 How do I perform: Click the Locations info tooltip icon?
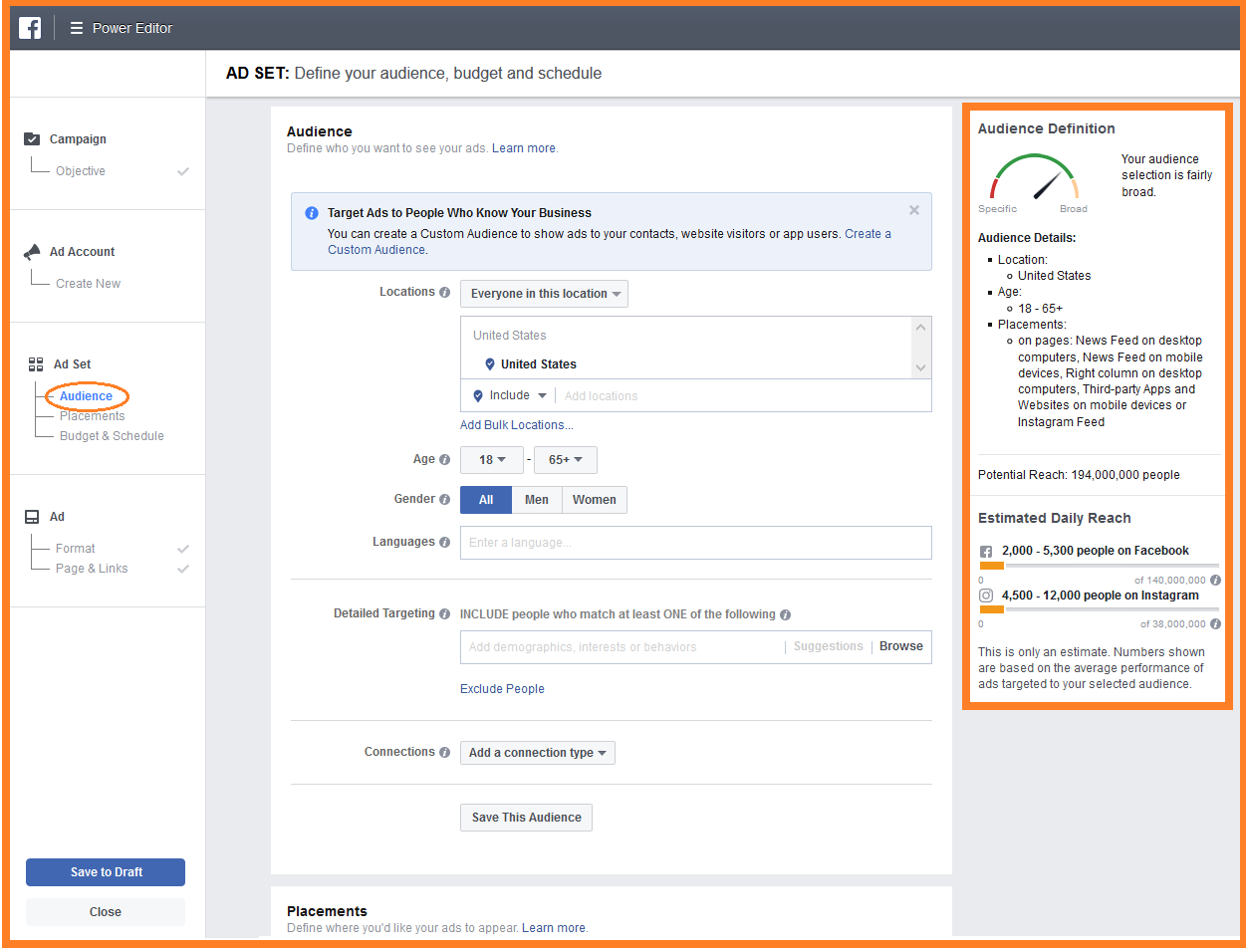point(444,293)
